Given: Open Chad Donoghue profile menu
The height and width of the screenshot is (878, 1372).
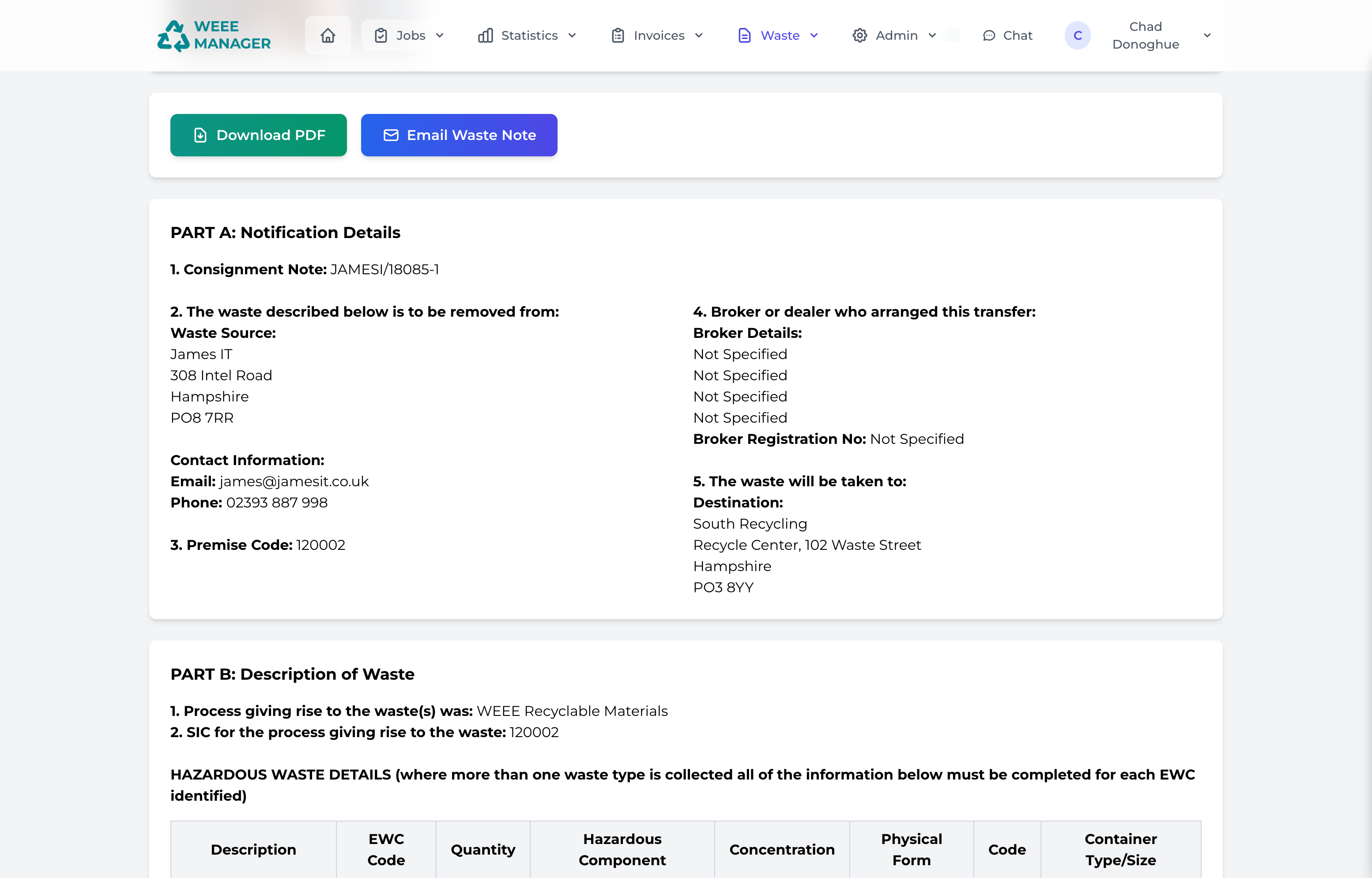Looking at the screenshot, I should pyautogui.click(x=1139, y=35).
